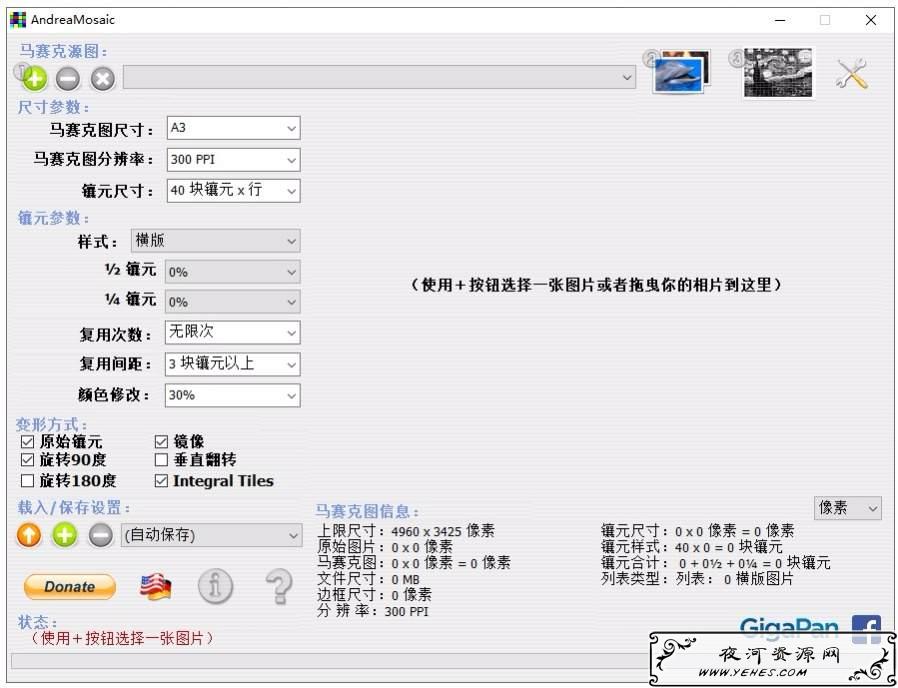Viewport: 898px width, 688px height.
Task: Open the 复用间距 dropdown
Action: [233, 364]
